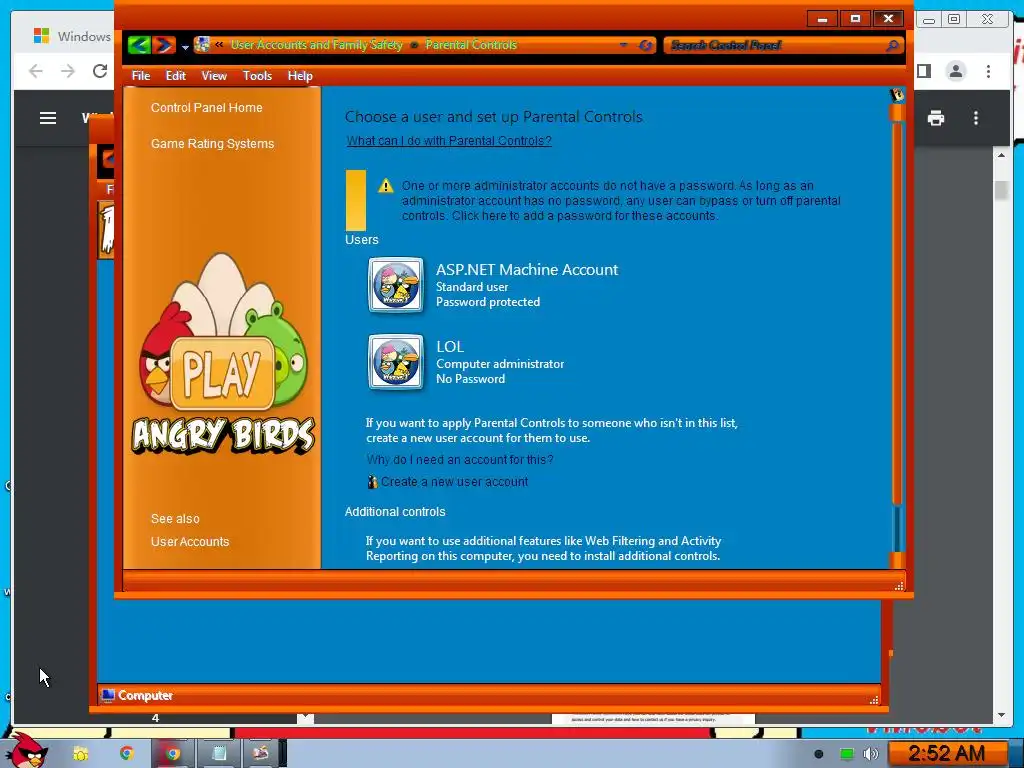The height and width of the screenshot is (768, 1024).
Task: Go back with the green arrow button
Action: pos(138,44)
